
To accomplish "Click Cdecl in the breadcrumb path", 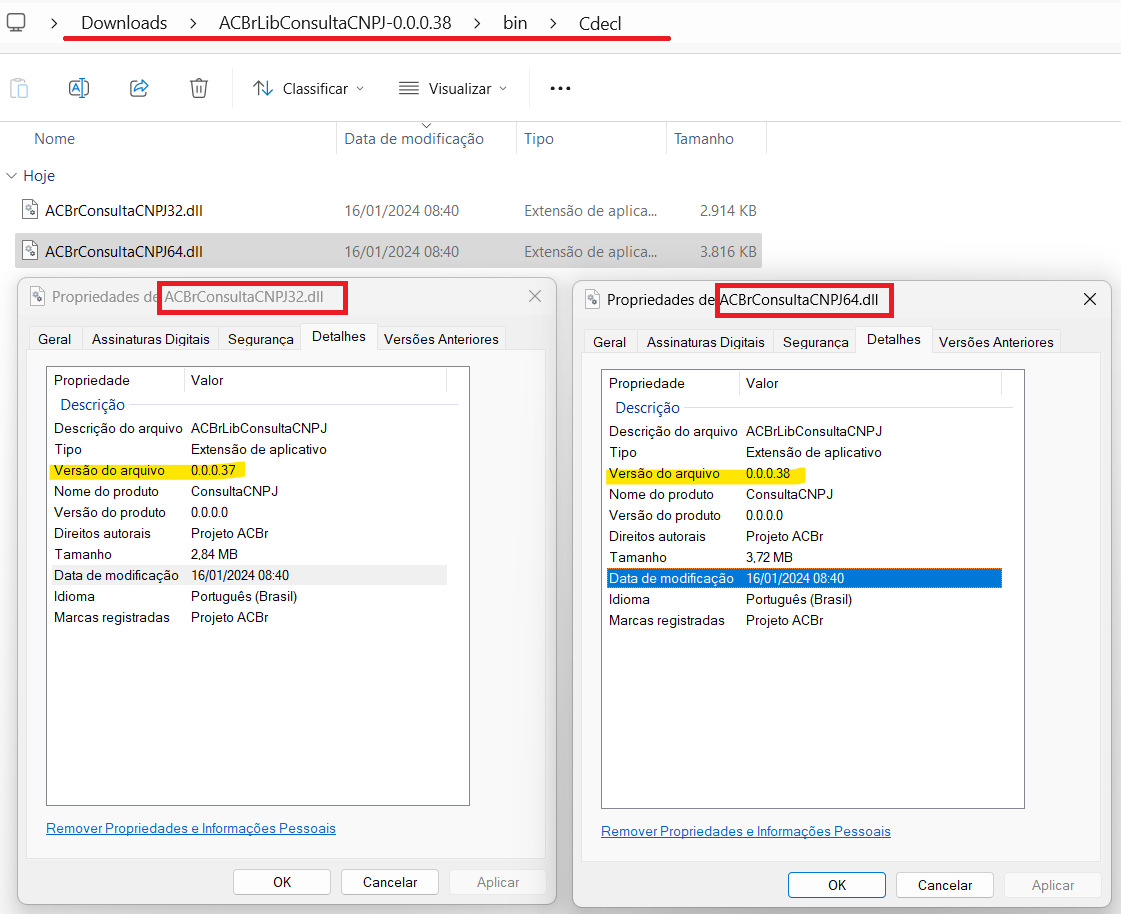I will click(x=600, y=23).
